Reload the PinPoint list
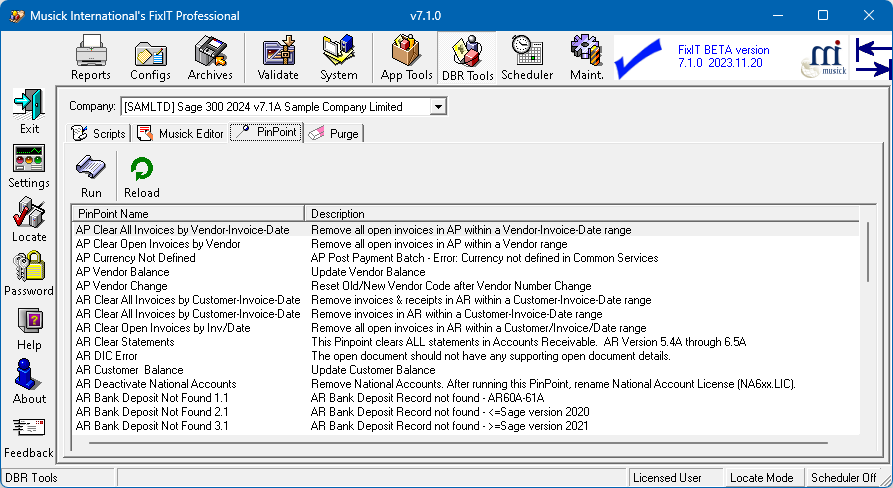 coord(142,176)
